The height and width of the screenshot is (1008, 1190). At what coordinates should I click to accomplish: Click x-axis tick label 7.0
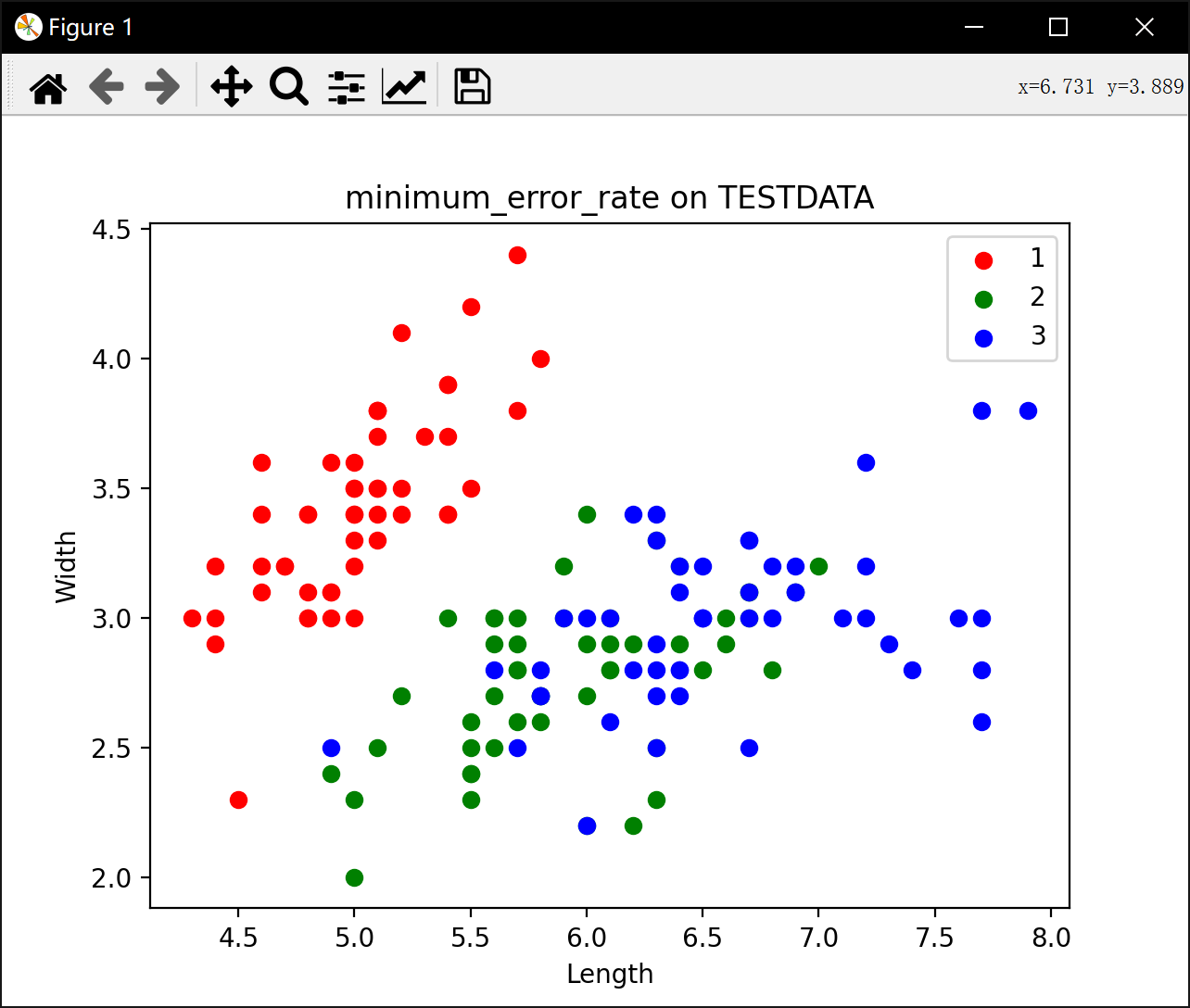pos(818,938)
